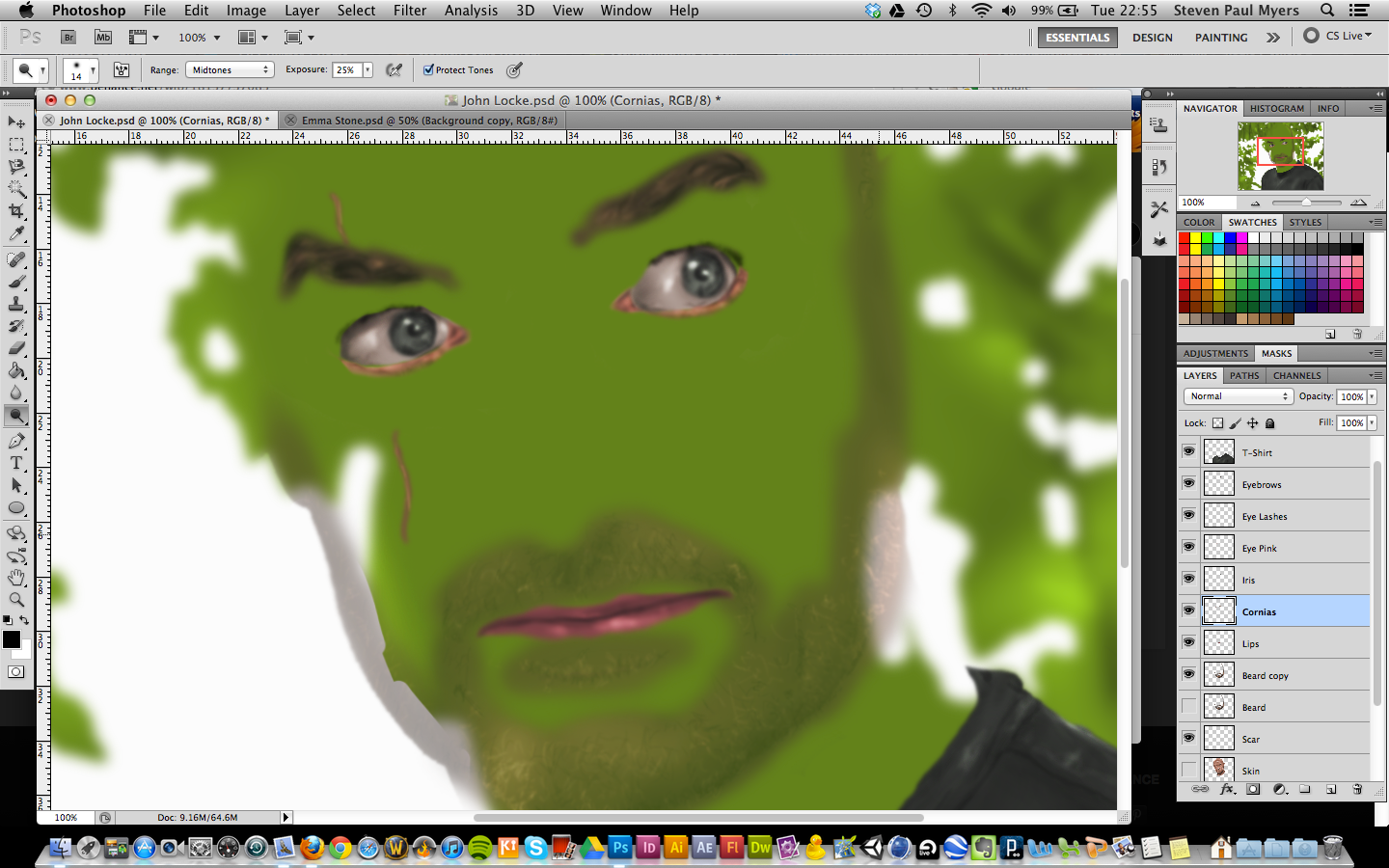Screen dimensions: 1389x868
Task: Add a layer mask
Action: [x=1253, y=789]
